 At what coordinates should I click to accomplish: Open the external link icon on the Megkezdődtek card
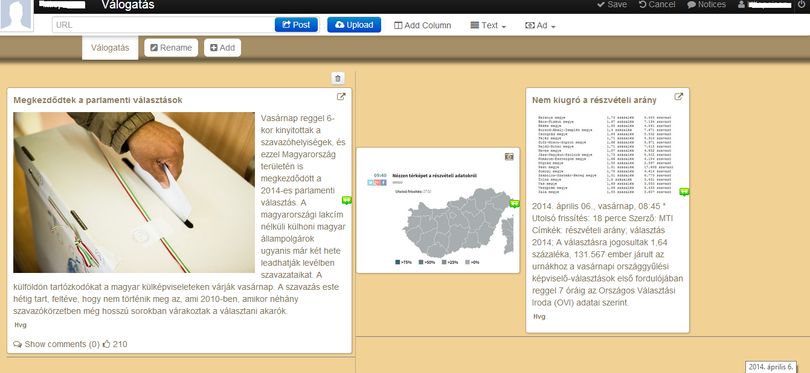pos(341,97)
